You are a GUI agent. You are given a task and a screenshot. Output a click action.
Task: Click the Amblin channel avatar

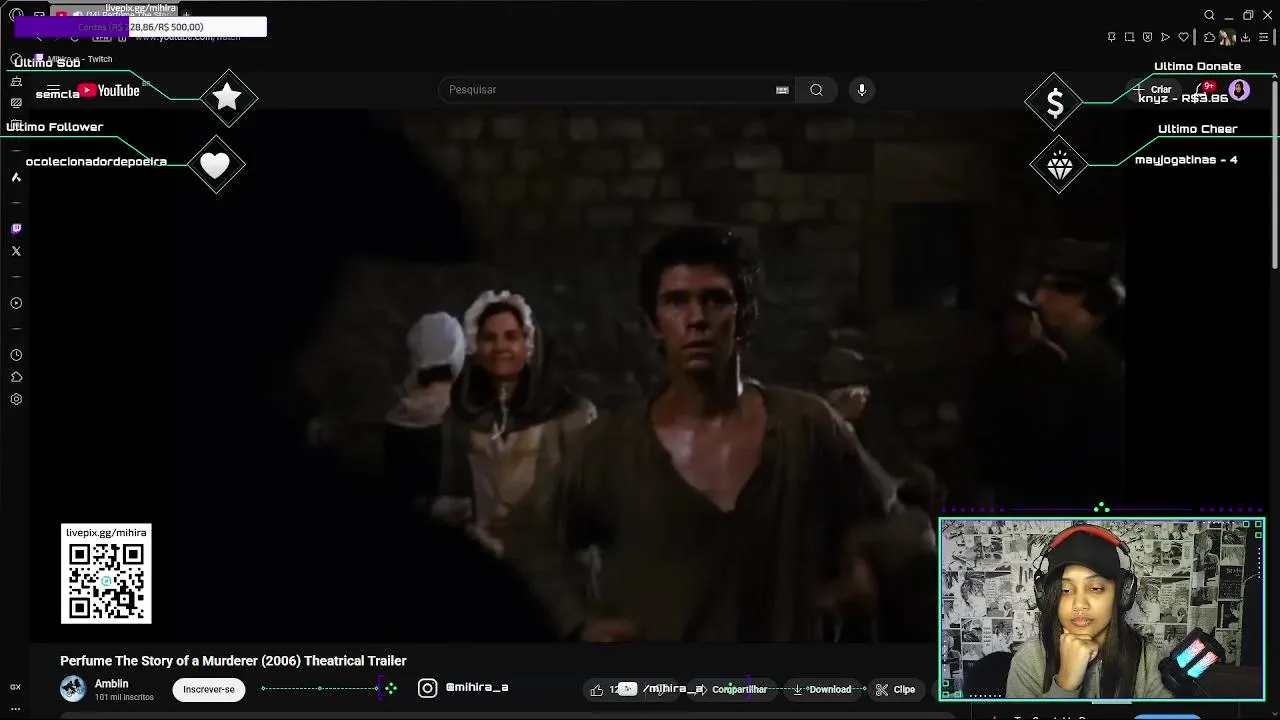[73, 688]
